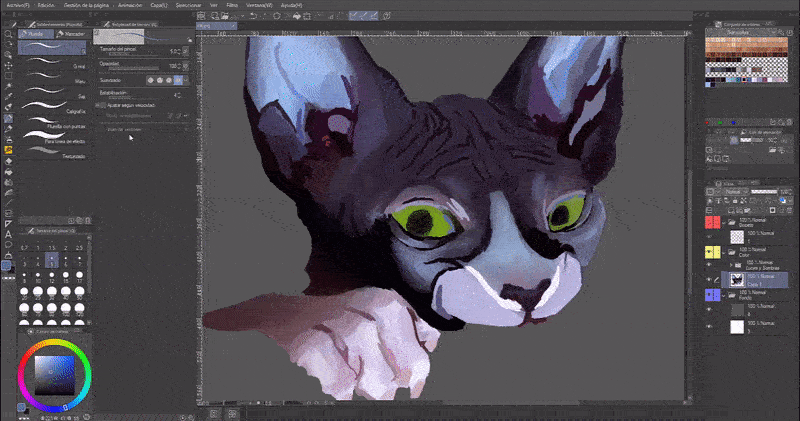Image resolution: width=800 pixels, height=421 pixels.
Task: Toggle 'Ajustar según velocidad' checkbox
Action: [x=101, y=105]
